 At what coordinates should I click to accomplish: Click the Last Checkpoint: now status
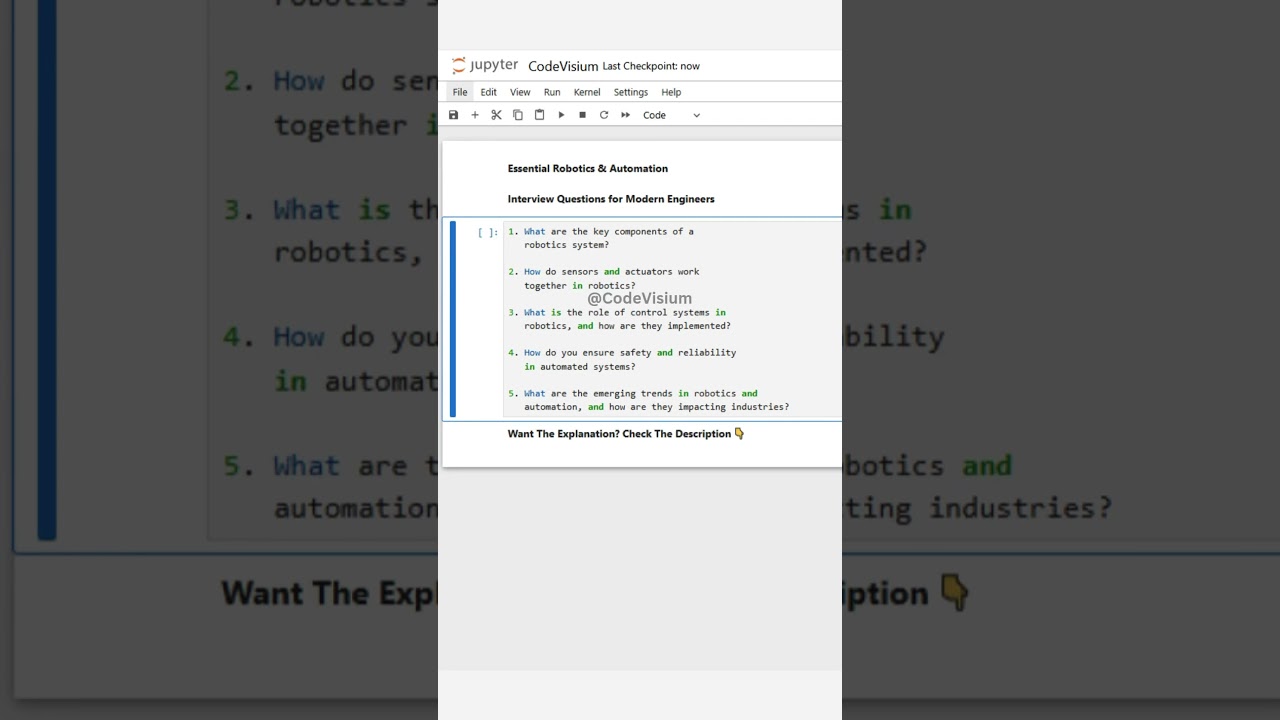click(x=651, y=66)
